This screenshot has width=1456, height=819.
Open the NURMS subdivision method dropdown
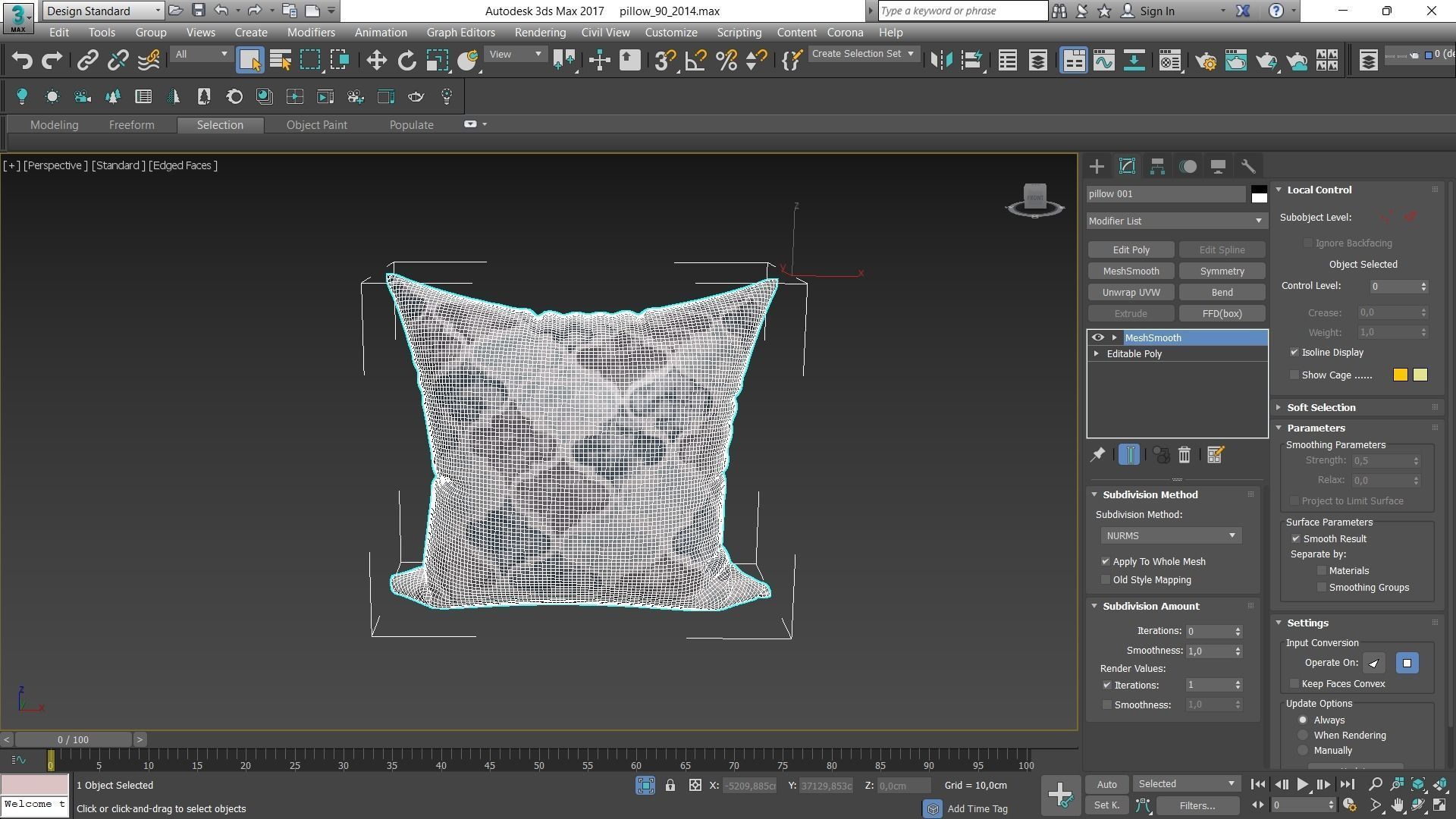click(x=1171, y=536)
